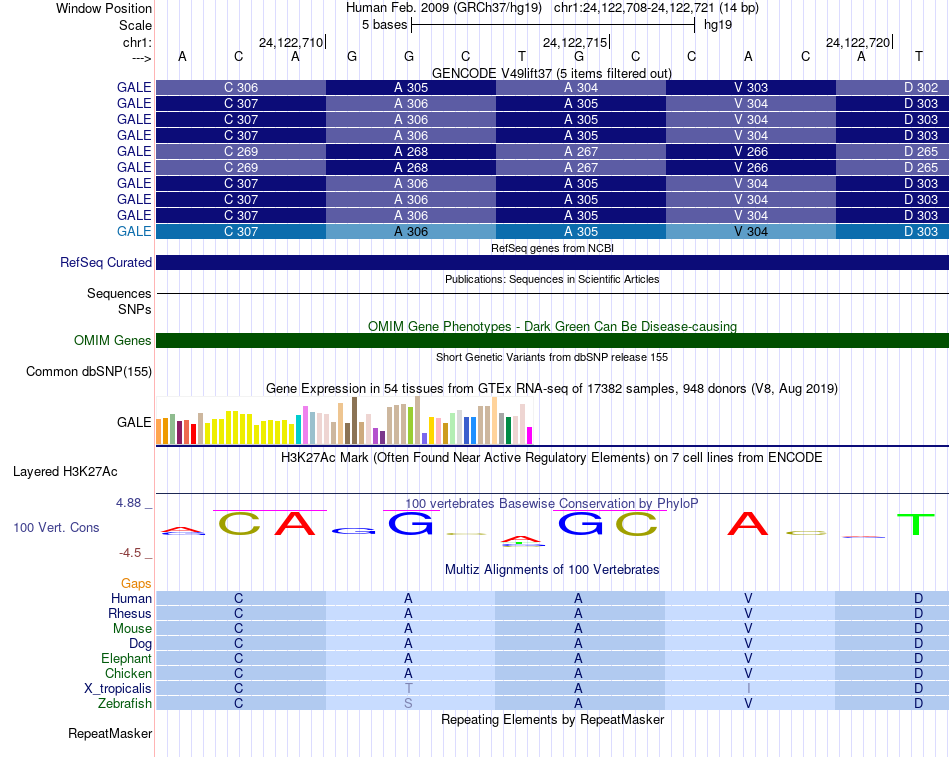This screenshot has width=950, height=757.
Task: Click the dark blue RefSeq Curated gene bar
Action: coord(553,262)
